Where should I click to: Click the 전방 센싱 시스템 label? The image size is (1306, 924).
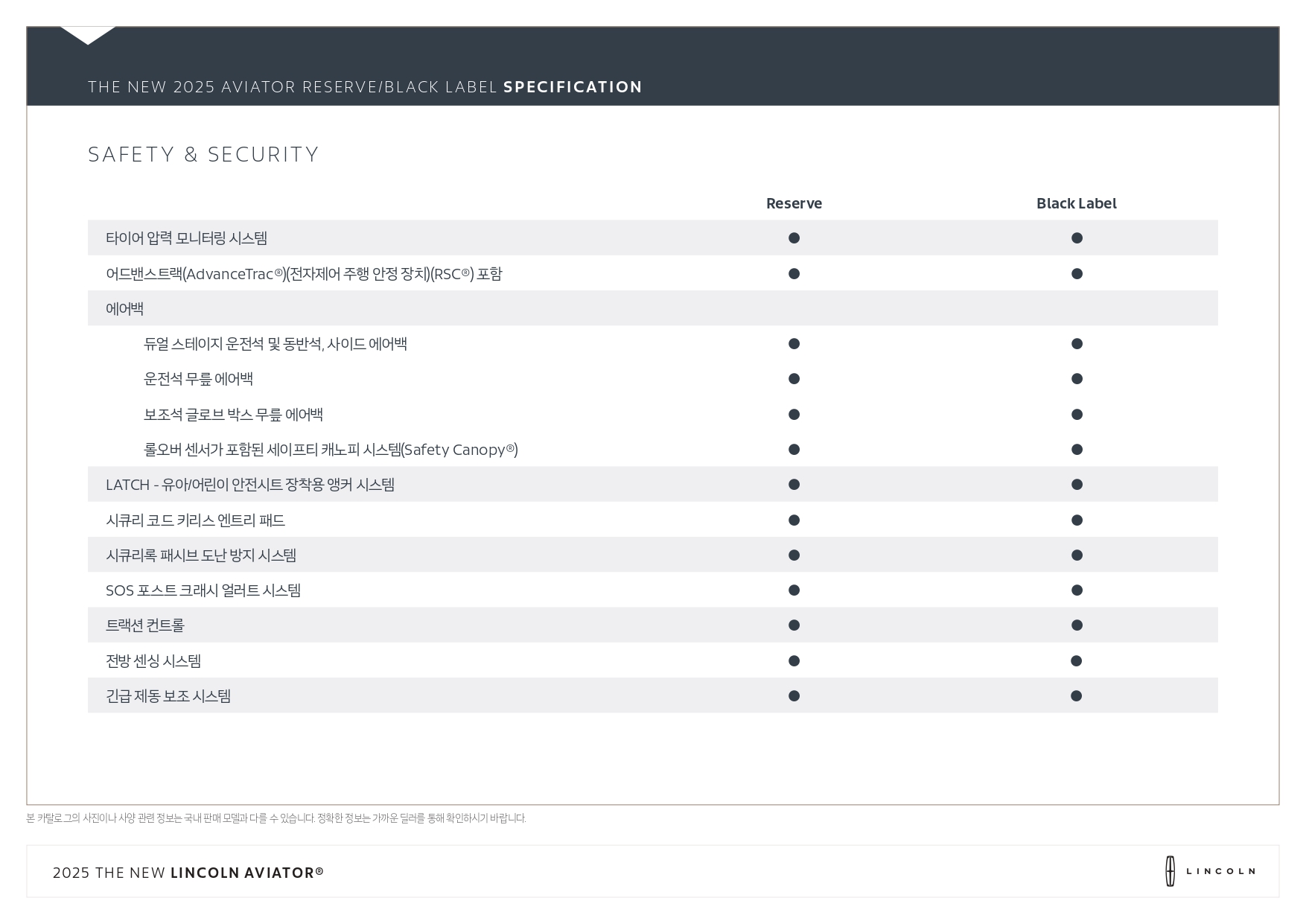point(153,661)
